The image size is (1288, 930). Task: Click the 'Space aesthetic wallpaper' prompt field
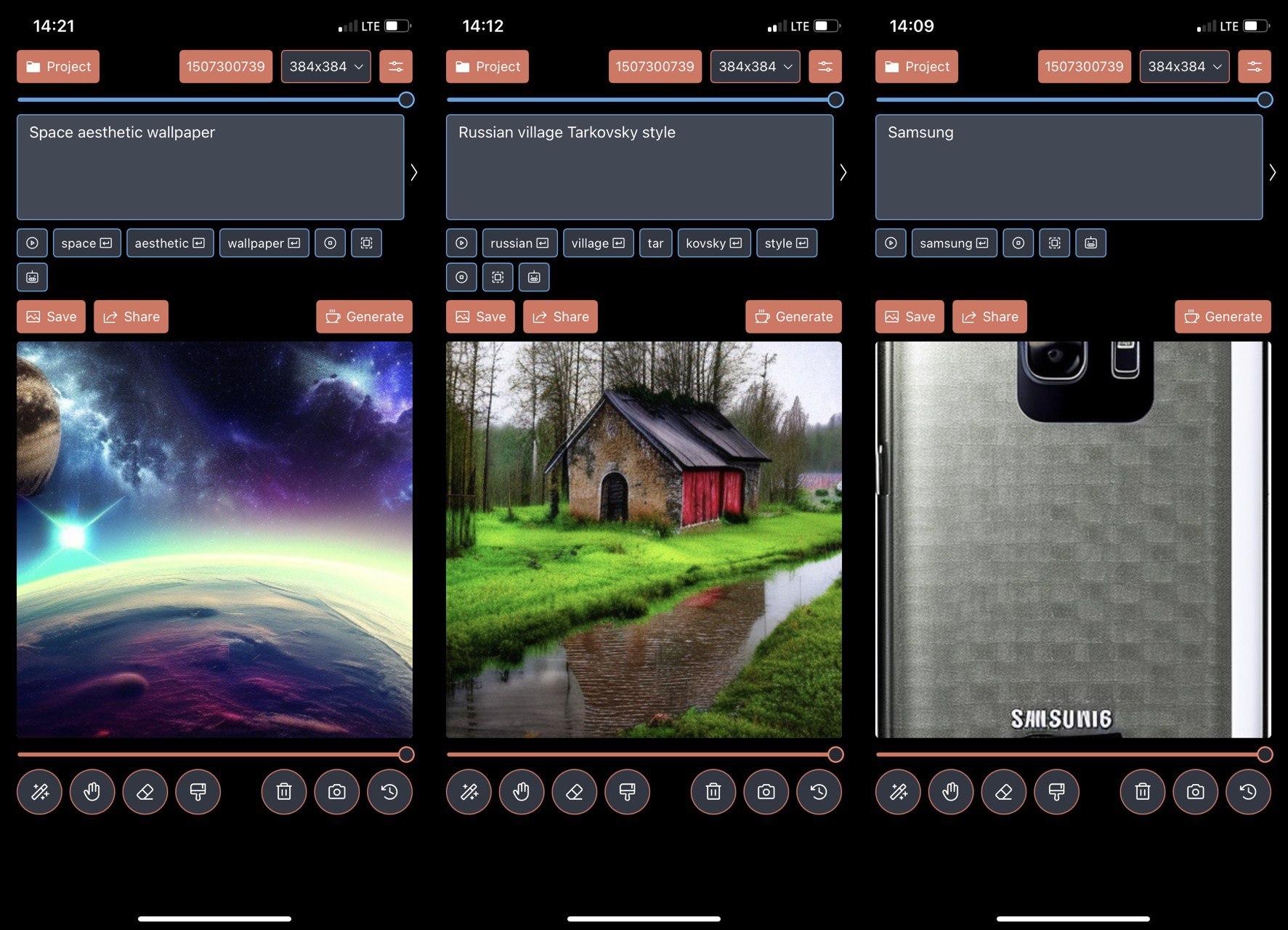(x=211, y=167)
